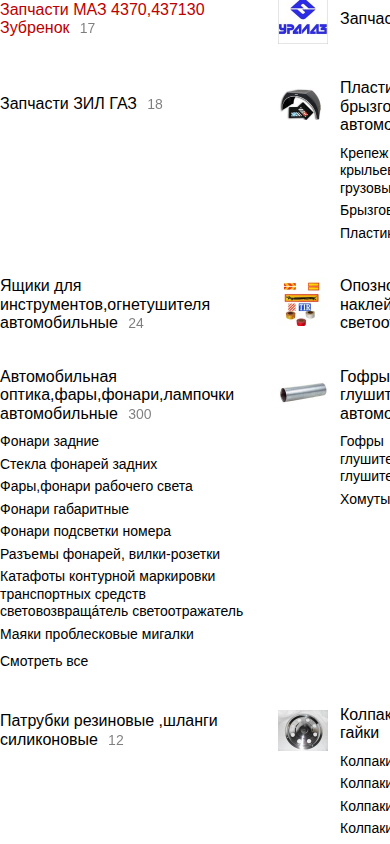
Task: Open Хомуты subcategory link
Action: click(365, 500)
